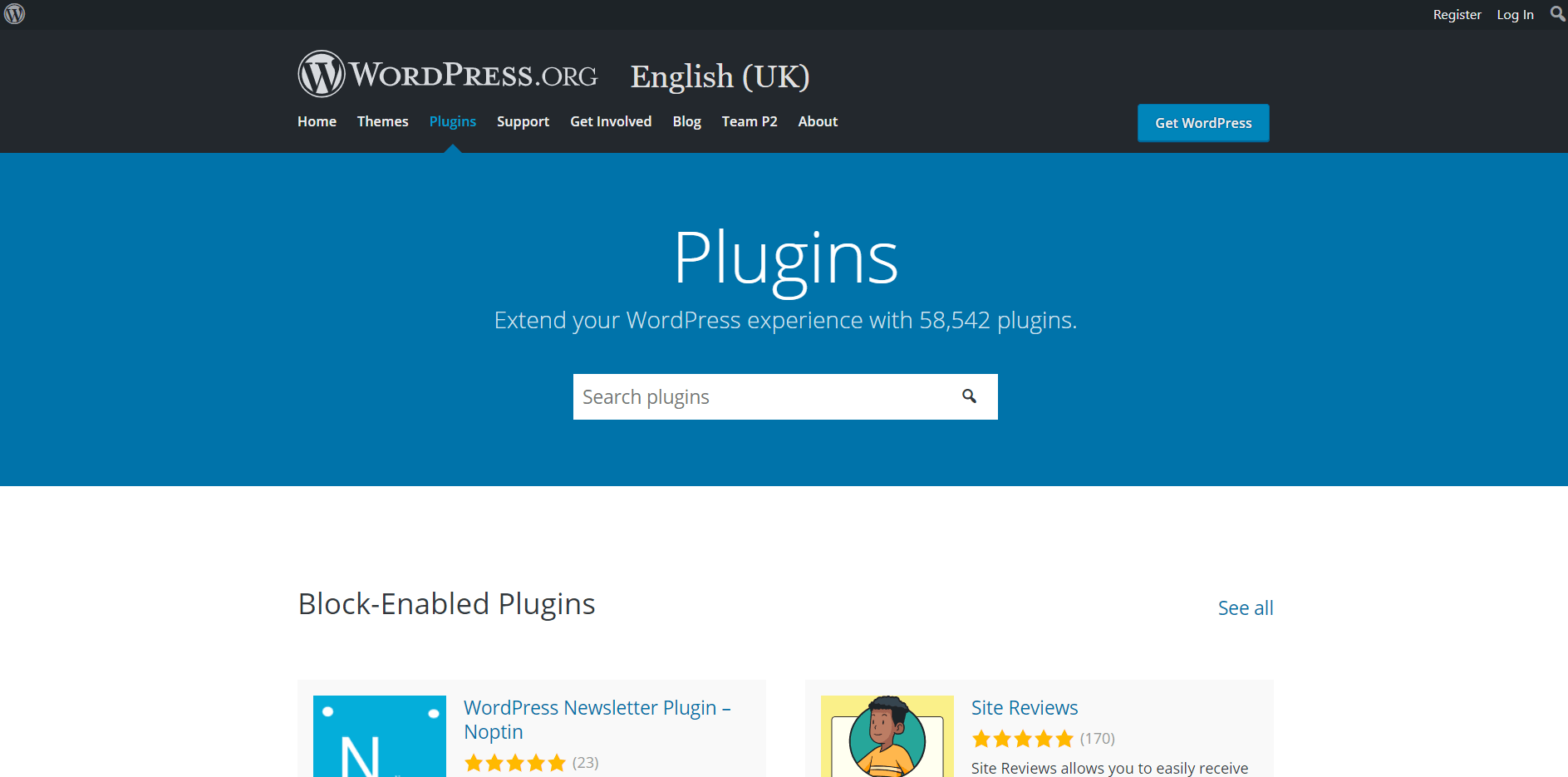Navigate to the Blog page

pyautogui.click(x=686, y=121)
